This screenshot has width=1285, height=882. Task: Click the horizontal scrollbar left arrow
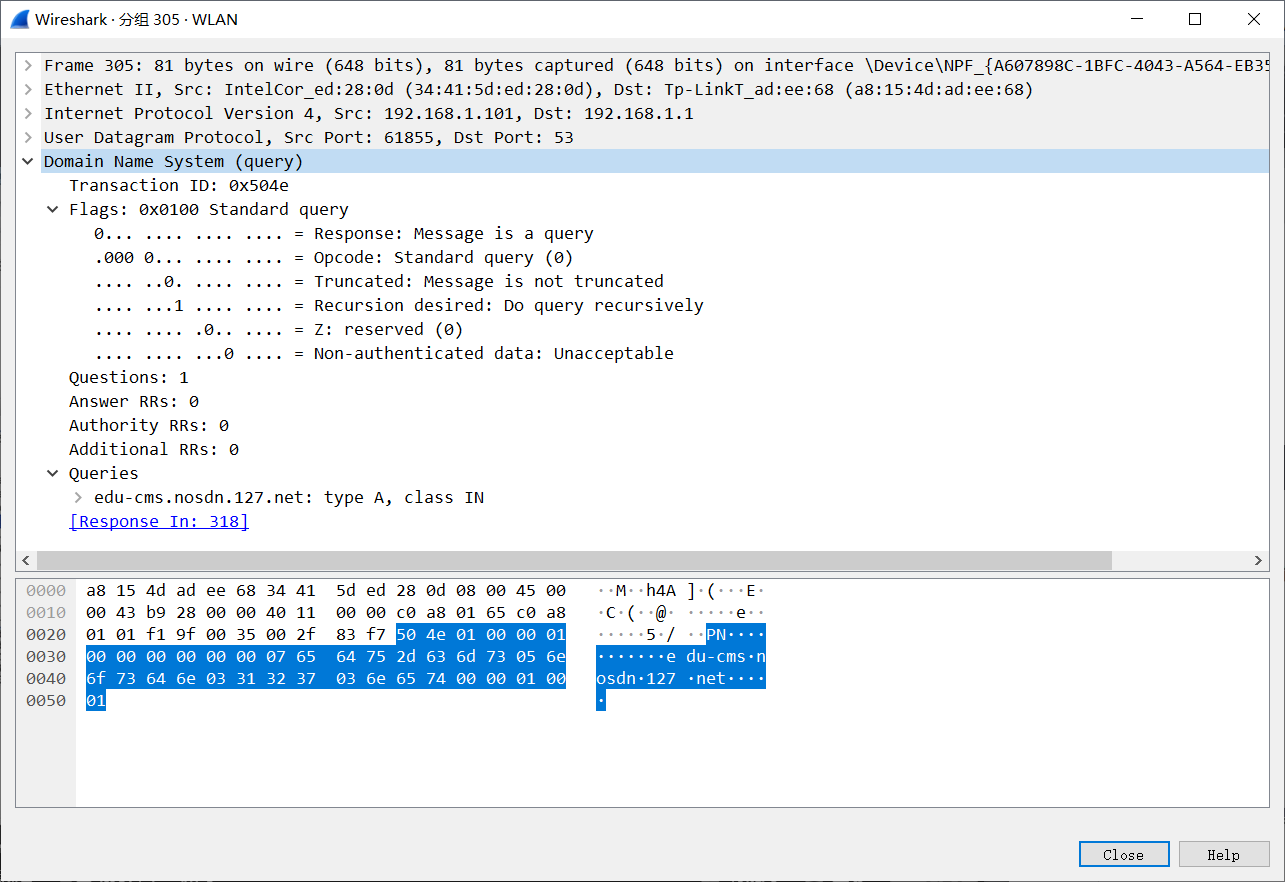pyautogui.click(x=26, y=561)
